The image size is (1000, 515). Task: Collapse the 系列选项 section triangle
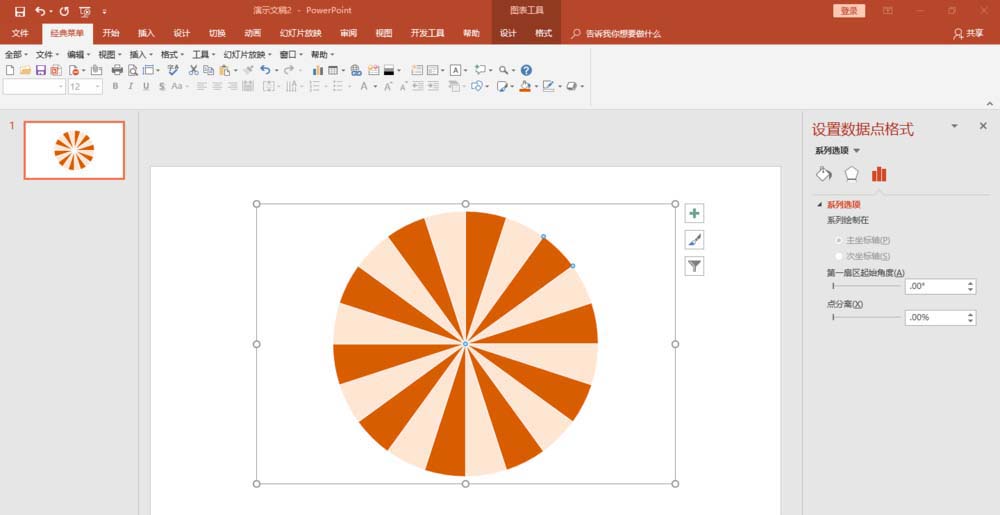pyautogui.click(x=820, y=205)
